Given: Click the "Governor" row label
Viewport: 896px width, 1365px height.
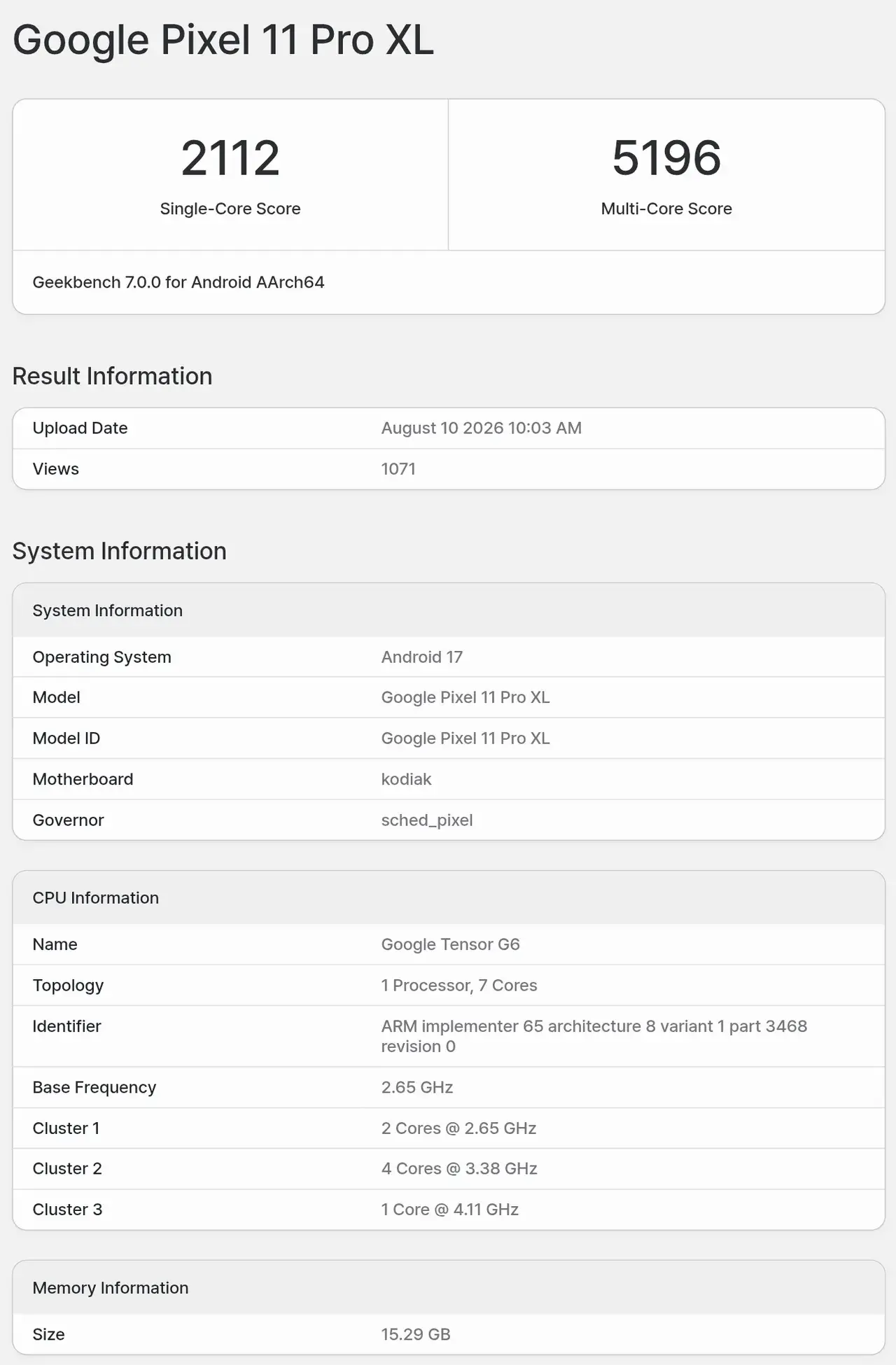Looking at the screenshot, I should coord(68,820).
